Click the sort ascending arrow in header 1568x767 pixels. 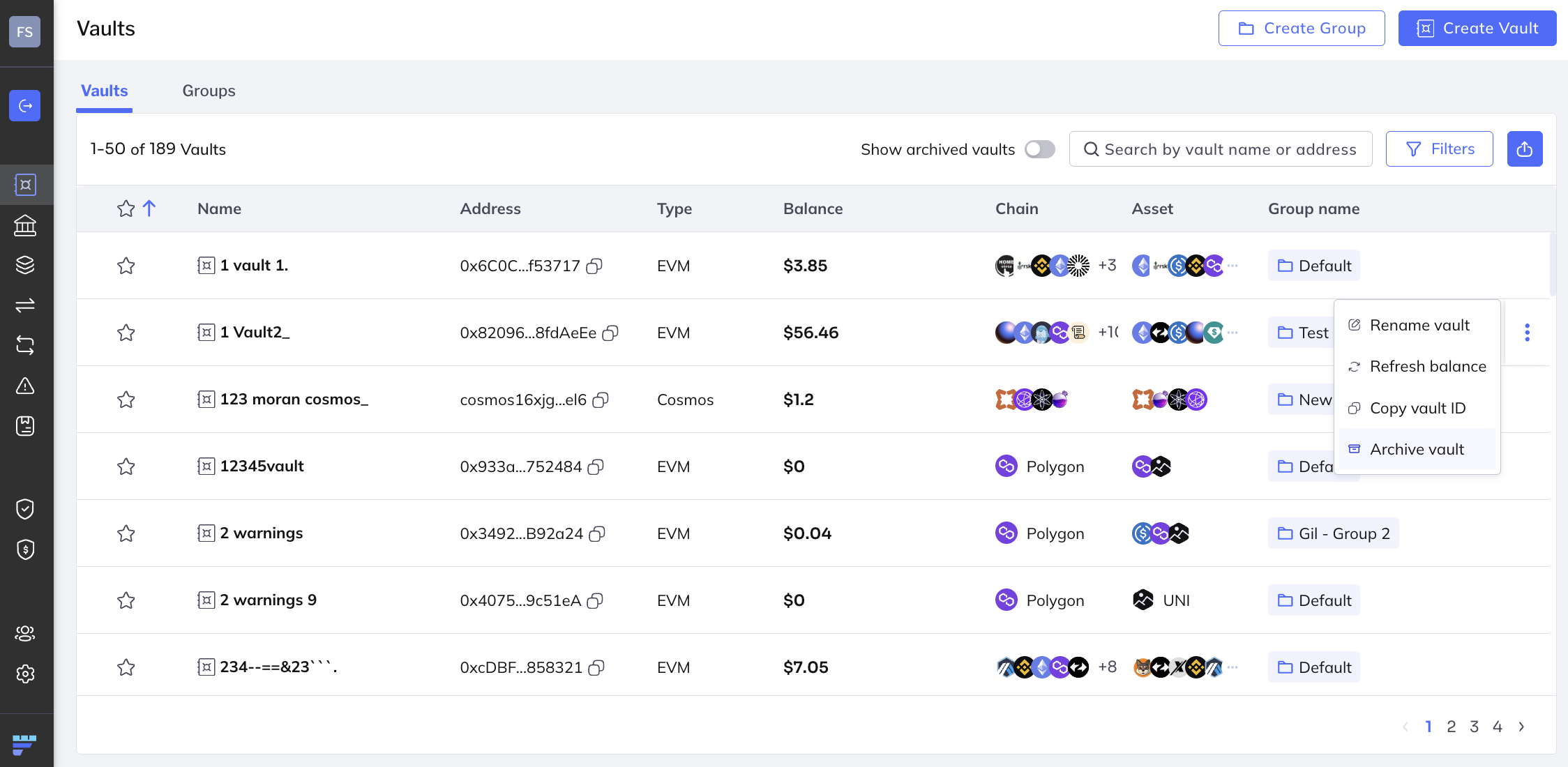point(149,208)
